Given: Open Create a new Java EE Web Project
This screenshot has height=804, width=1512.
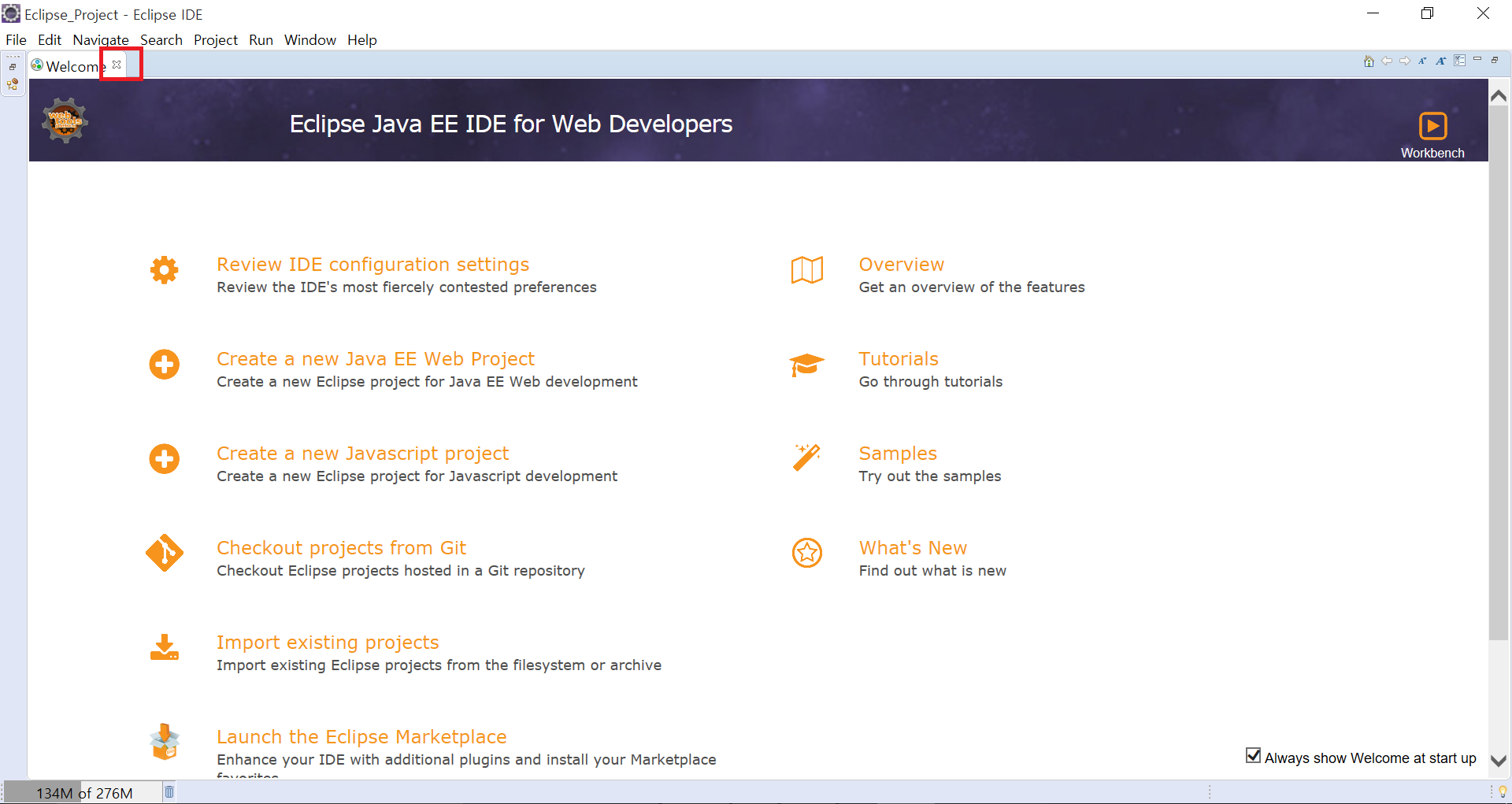Looking at the screenshot, I should pos(376,359).
